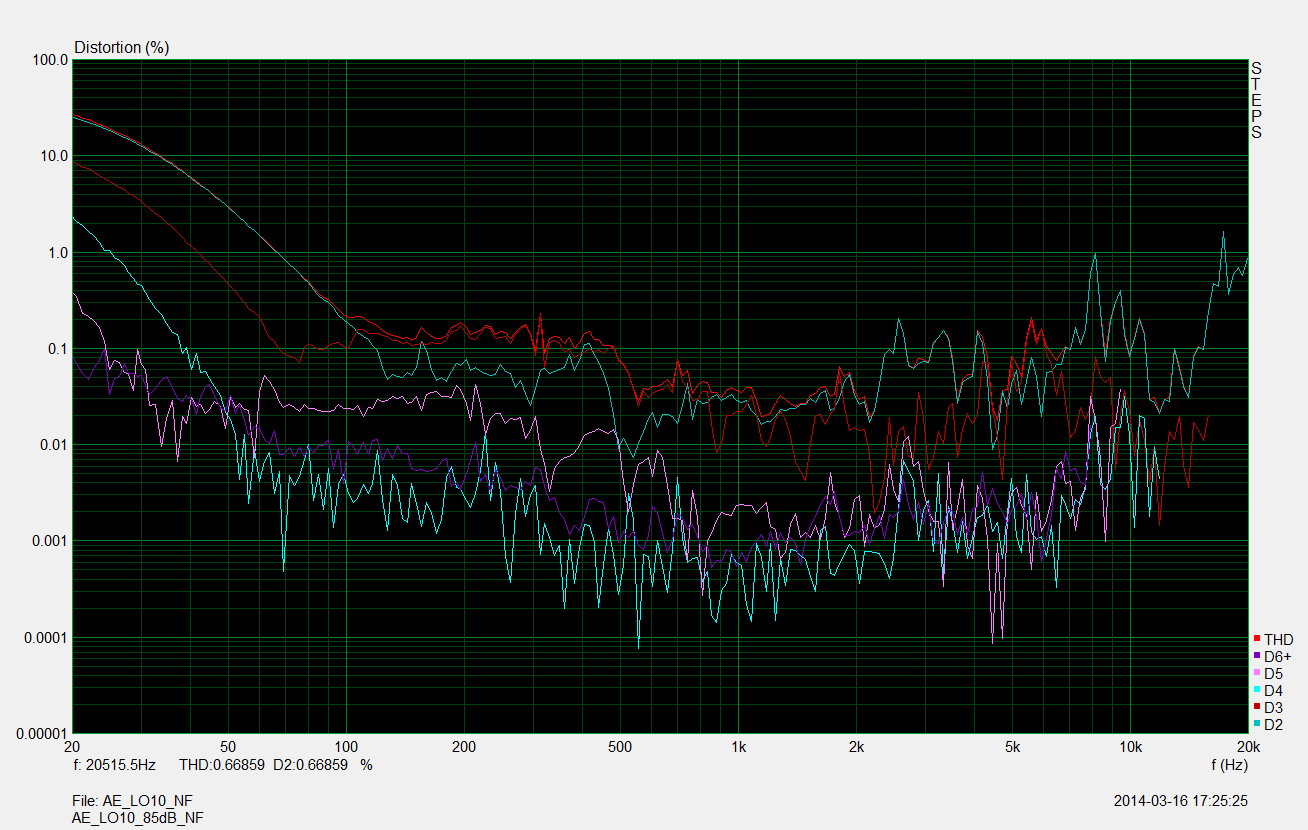Screen dimensions: 1308x830
Task: Click the pink D5 legend swatch
Action: (1256, 673)
